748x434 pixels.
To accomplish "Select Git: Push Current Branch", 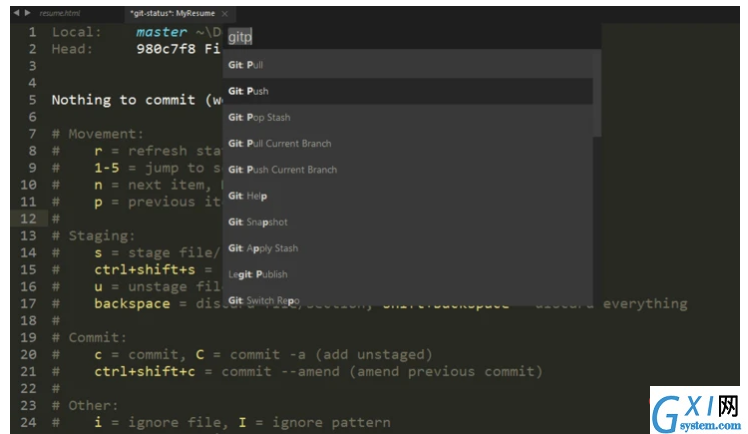I will pos(408,170).
